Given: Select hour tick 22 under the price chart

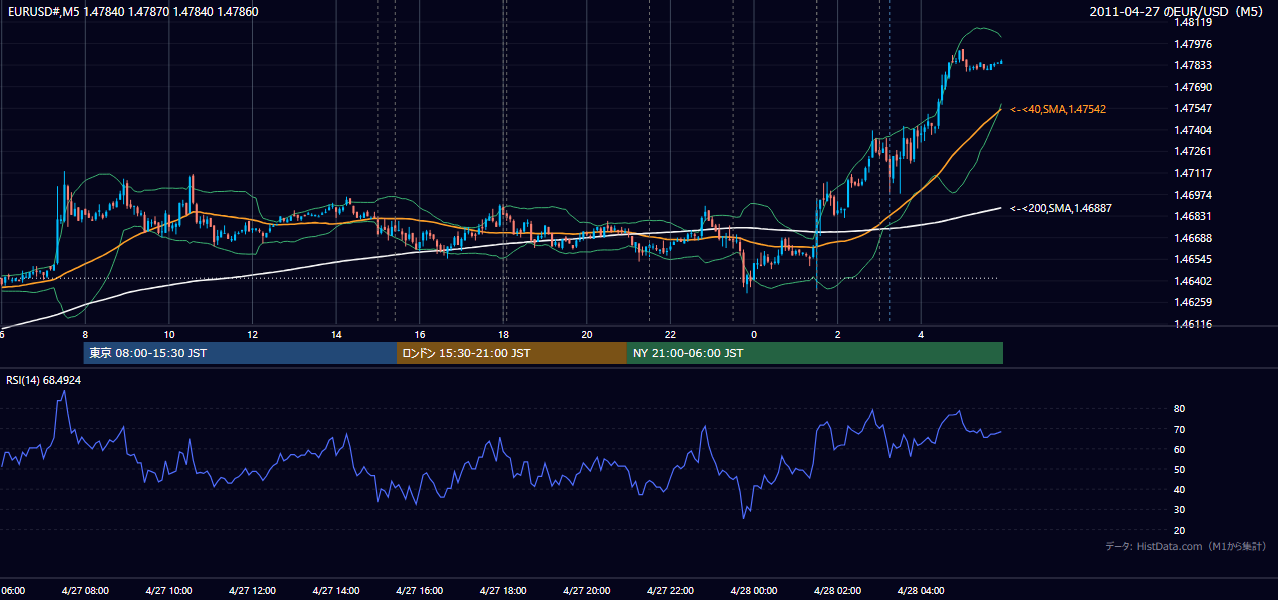Looking at the screenshot, I should 670,335.
